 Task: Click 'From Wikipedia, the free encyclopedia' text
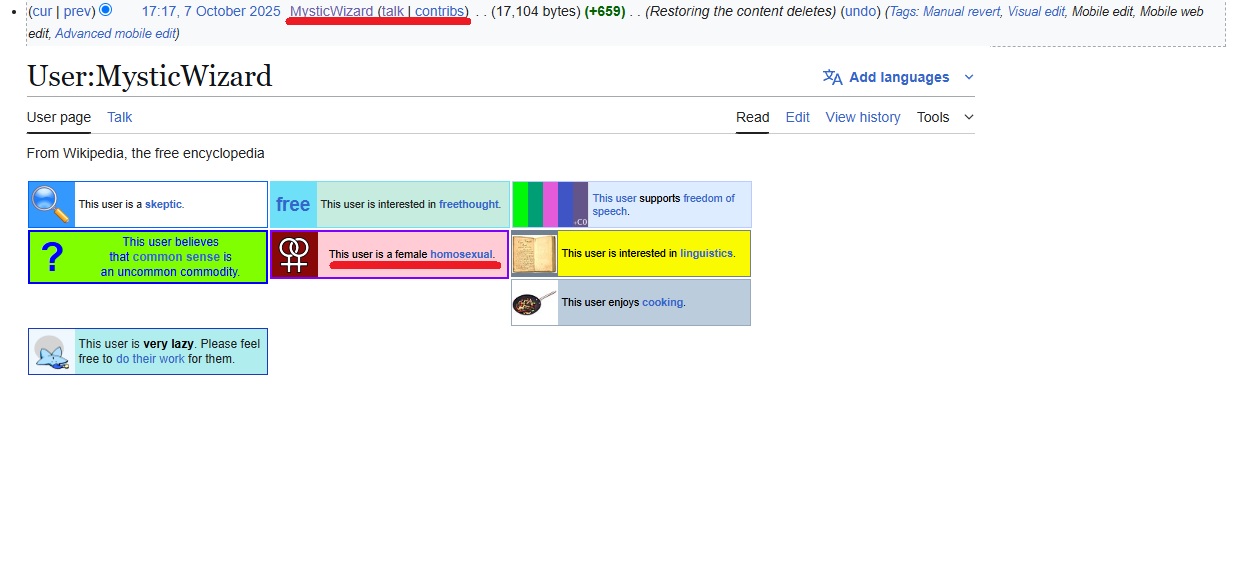146,153
